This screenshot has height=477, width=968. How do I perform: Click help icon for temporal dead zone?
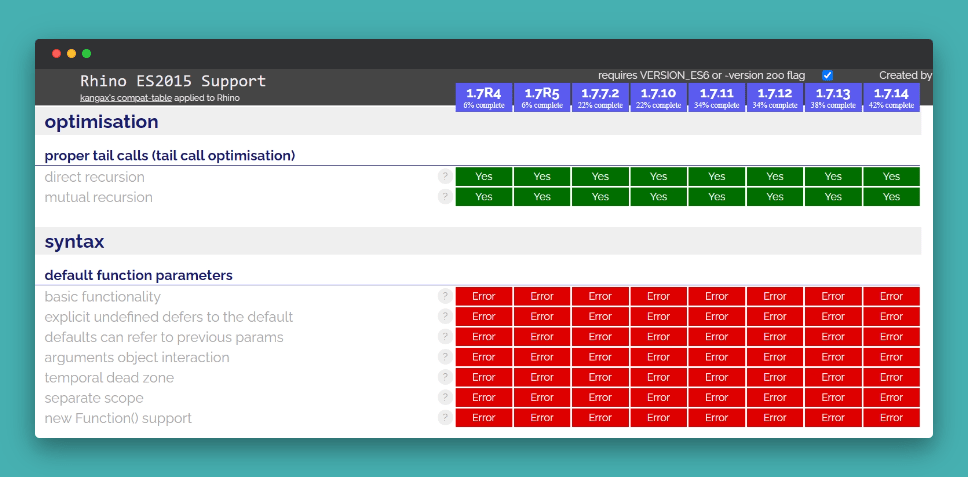coord(444,377)
